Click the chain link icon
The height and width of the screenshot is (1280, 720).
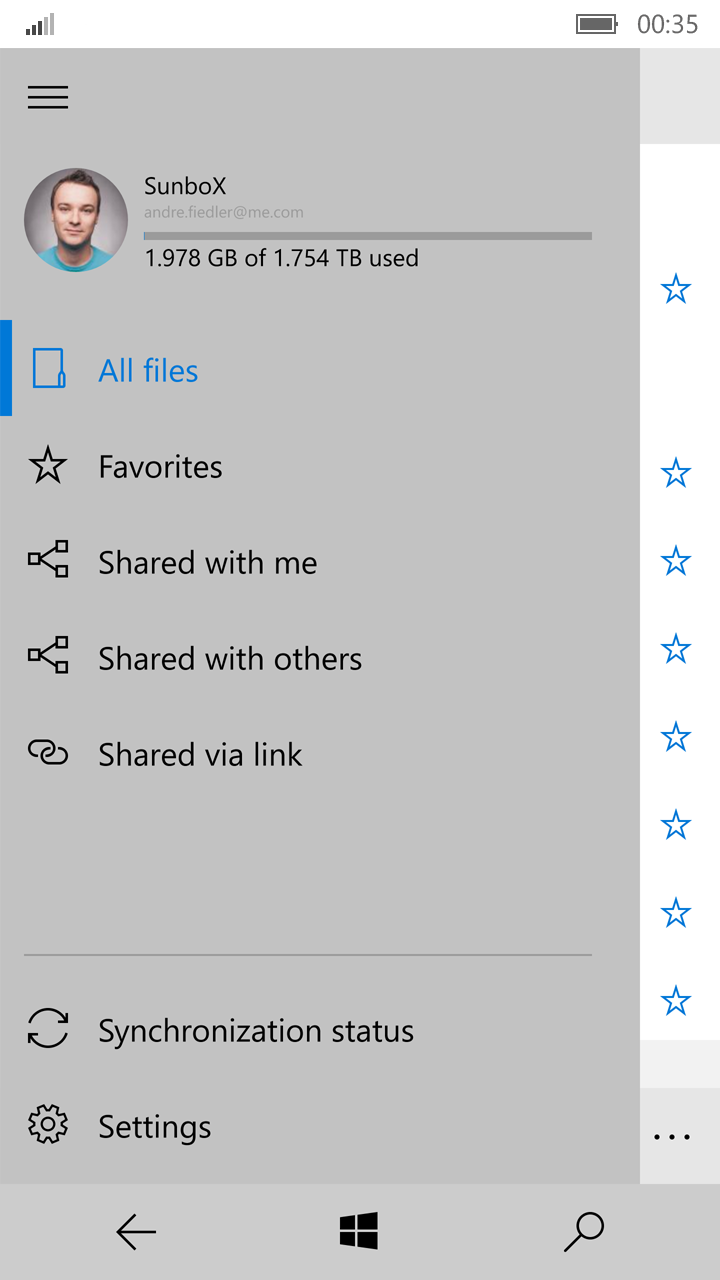48,752
